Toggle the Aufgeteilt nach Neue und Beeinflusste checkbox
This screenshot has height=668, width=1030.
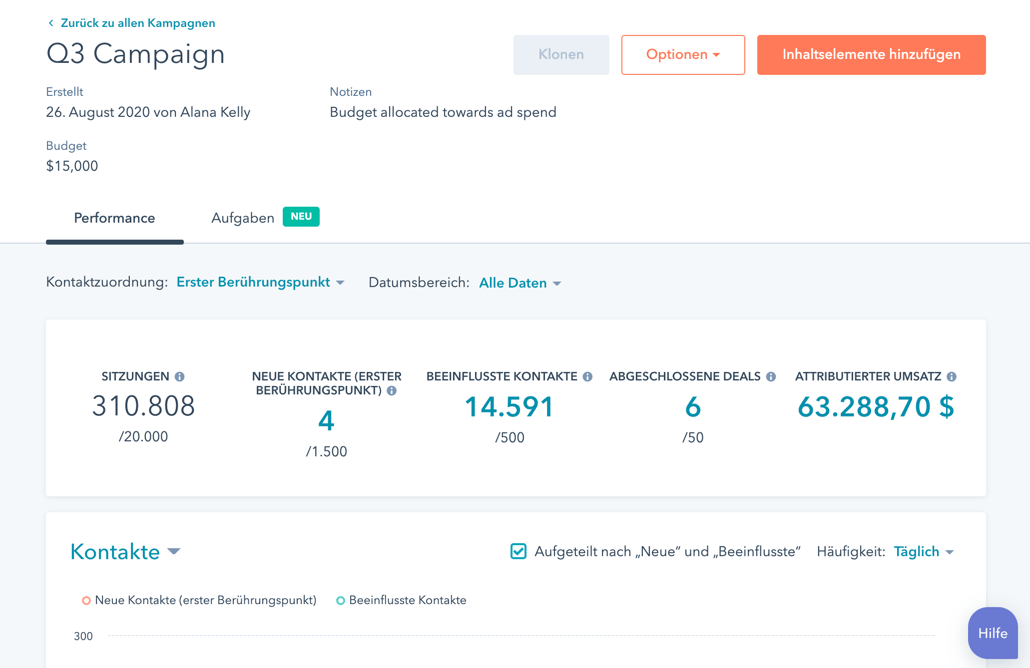(518, 550)
